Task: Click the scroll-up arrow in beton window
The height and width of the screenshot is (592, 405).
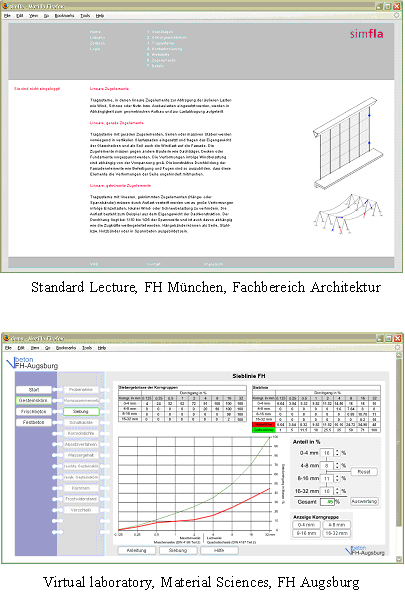Action: (399, 355)
